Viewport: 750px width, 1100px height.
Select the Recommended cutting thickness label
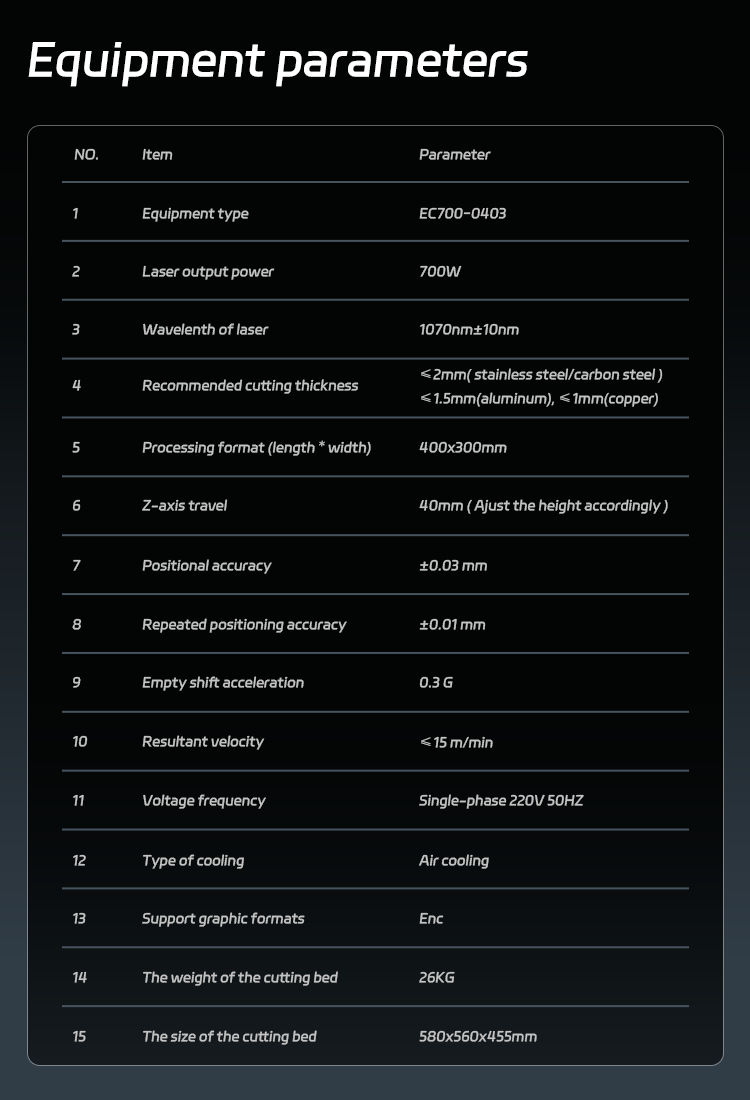pyautogui.click(x=250, y=386)
